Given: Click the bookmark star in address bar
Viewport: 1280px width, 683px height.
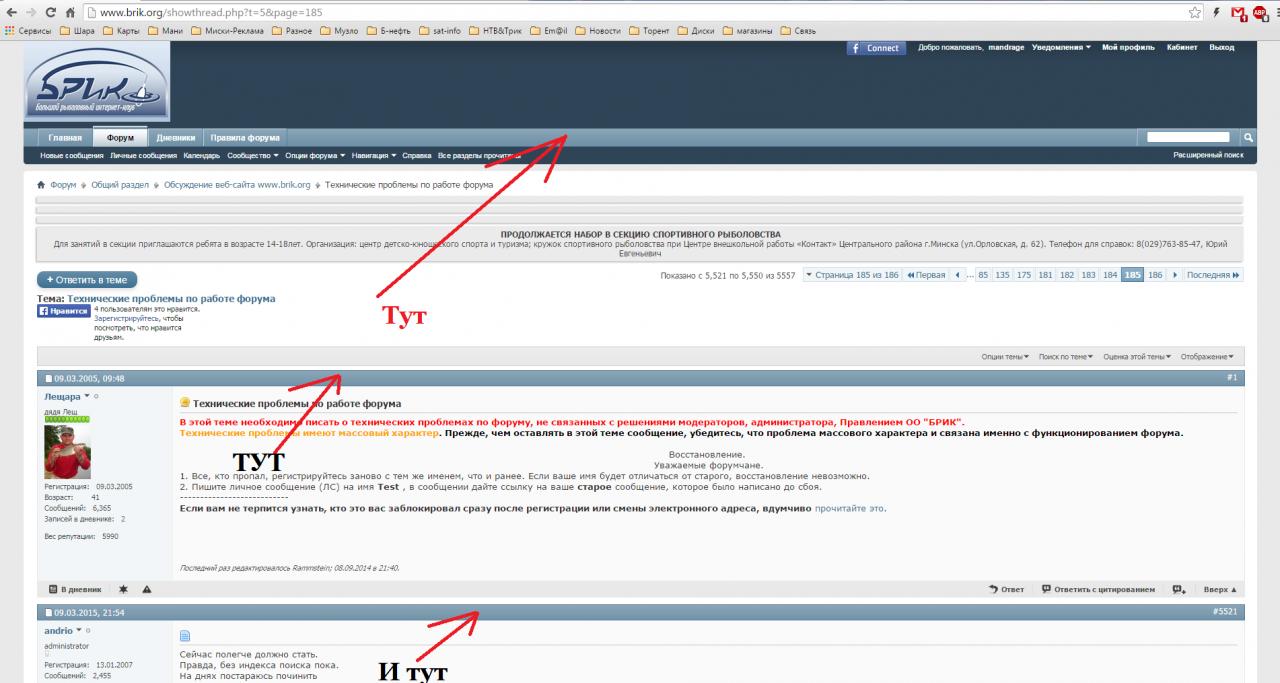Looking at the screenshot, I should point(1195,13).
